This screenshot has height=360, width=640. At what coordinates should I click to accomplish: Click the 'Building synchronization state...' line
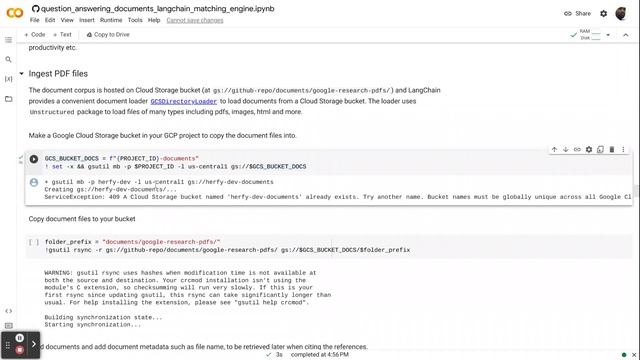103,317
